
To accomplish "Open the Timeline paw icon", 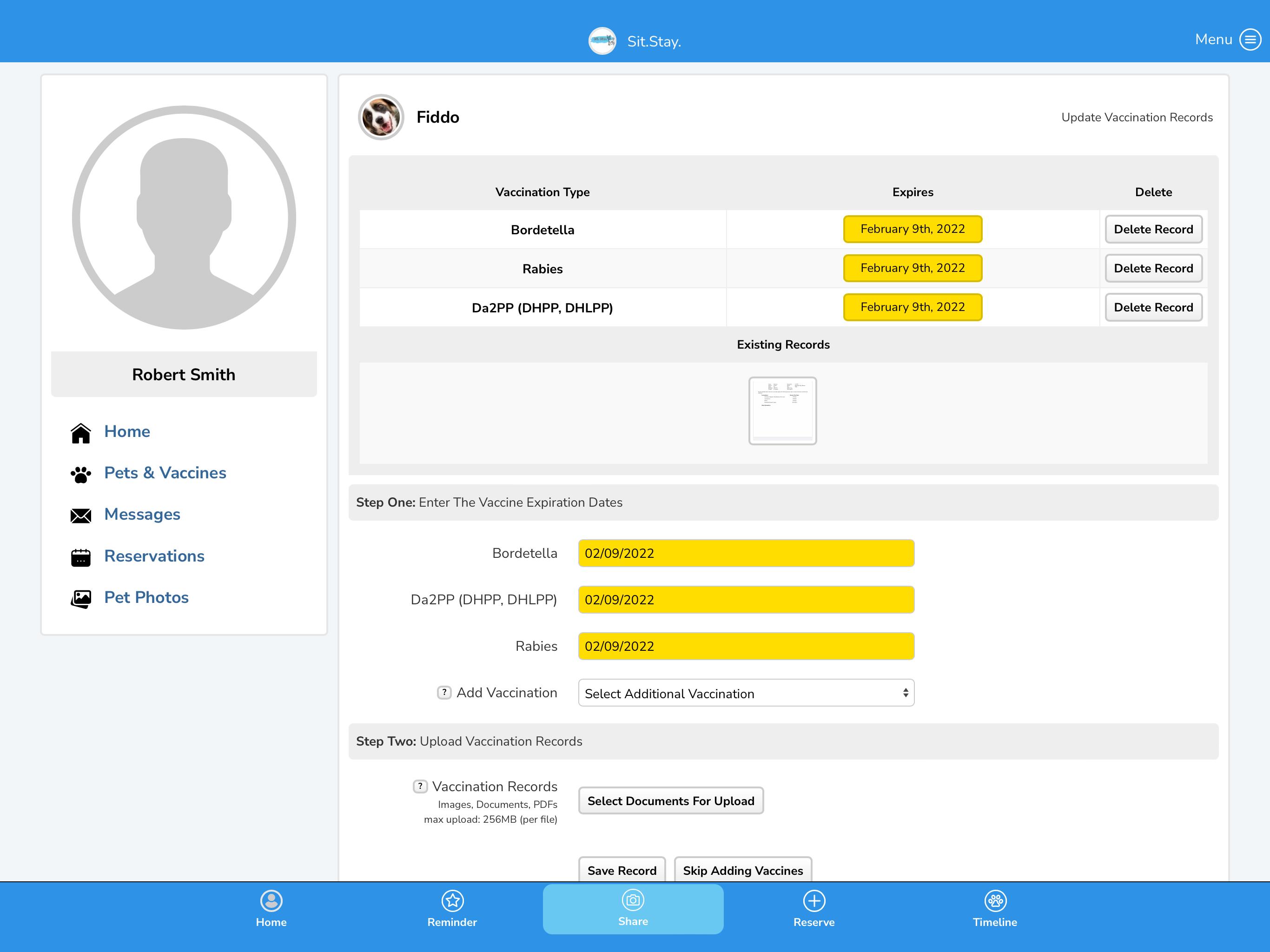I will pos(995,900).
